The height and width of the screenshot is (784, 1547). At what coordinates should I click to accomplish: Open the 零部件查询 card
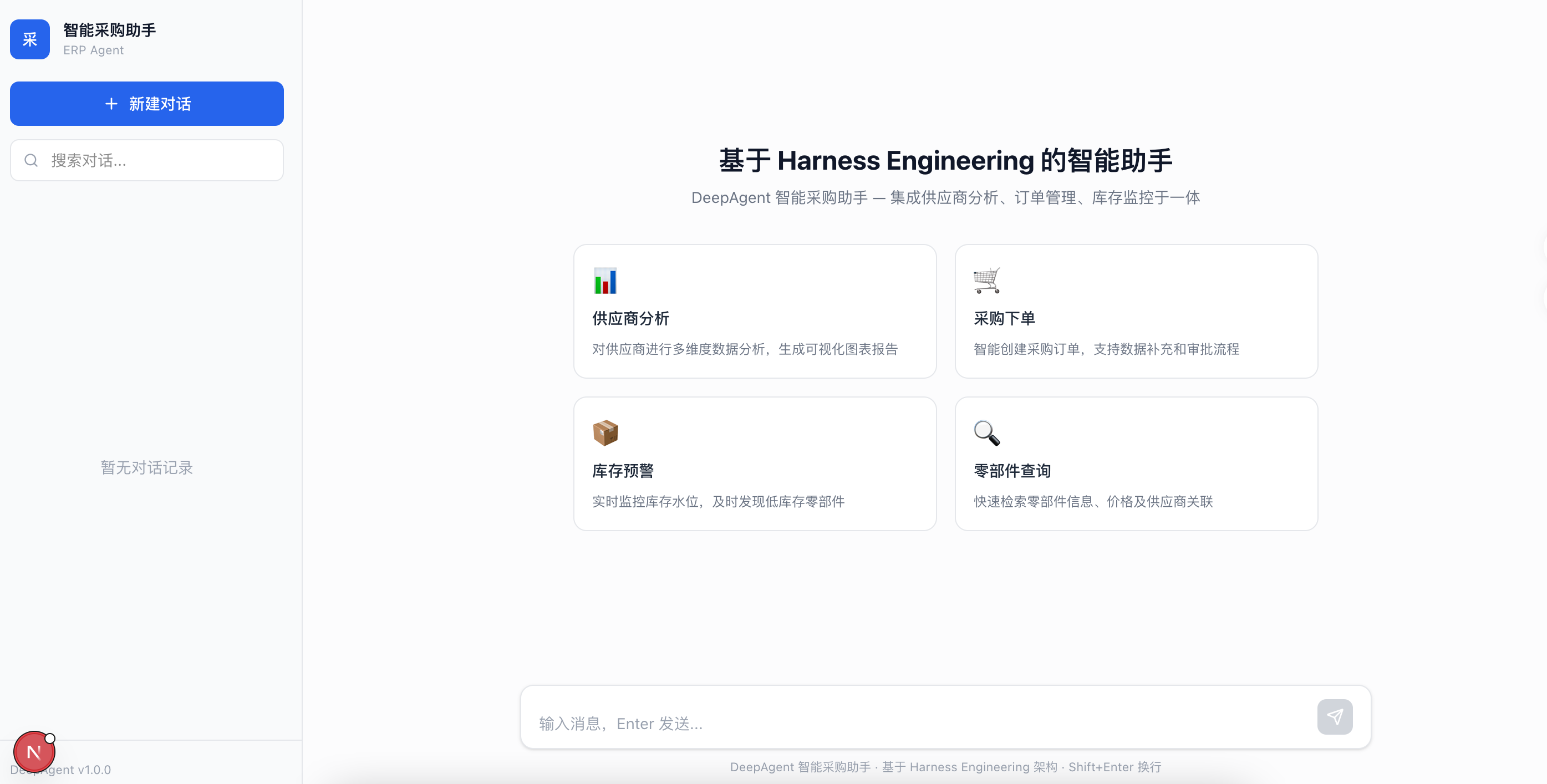tap(1136, 464)
